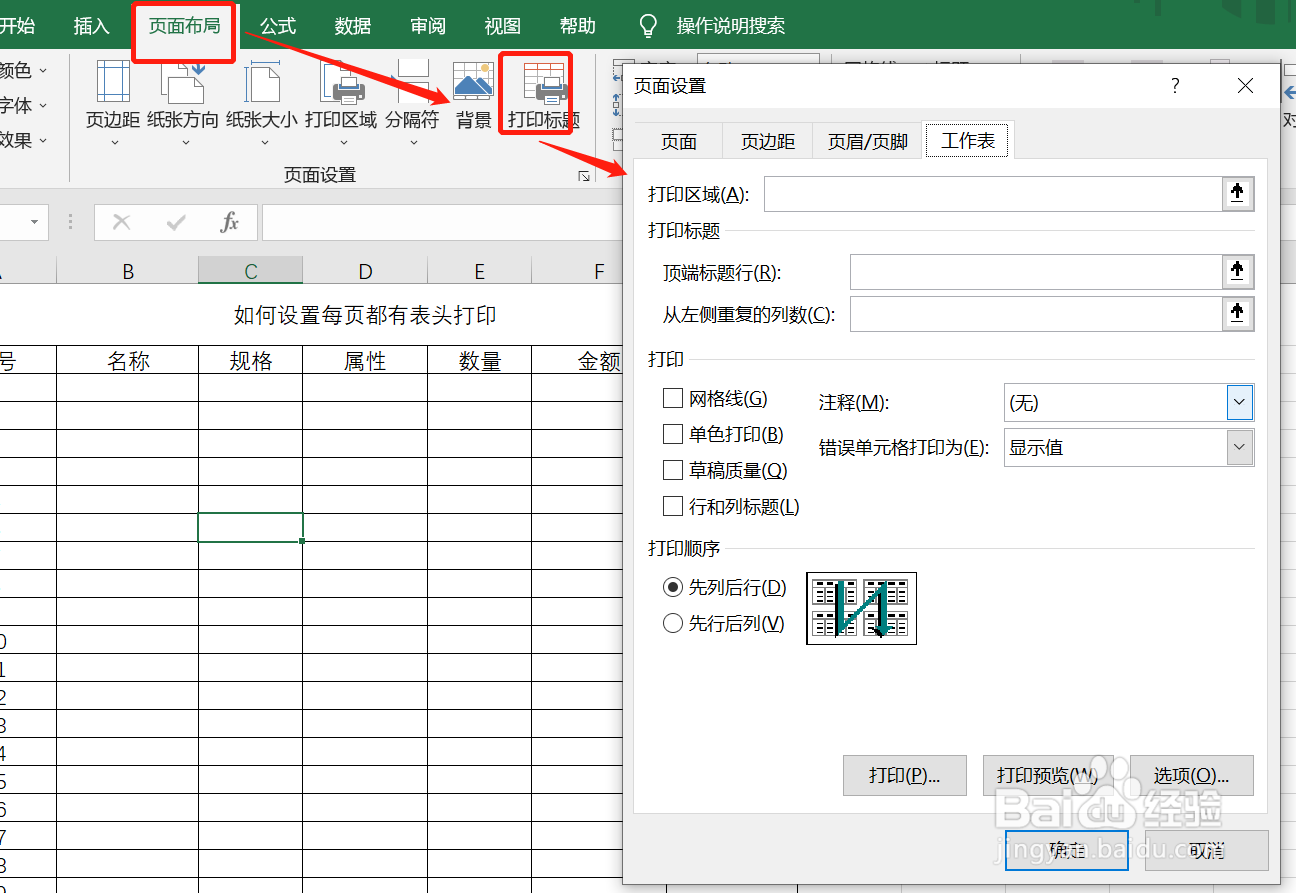Click the 打印预览 button
The image size is (1296, 893).
coord(1048,775)
